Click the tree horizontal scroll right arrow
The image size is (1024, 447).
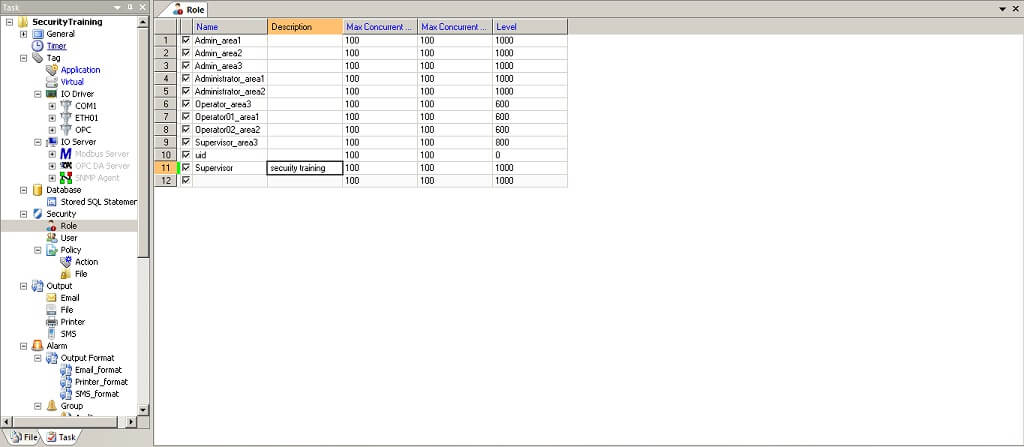point(131,422)
